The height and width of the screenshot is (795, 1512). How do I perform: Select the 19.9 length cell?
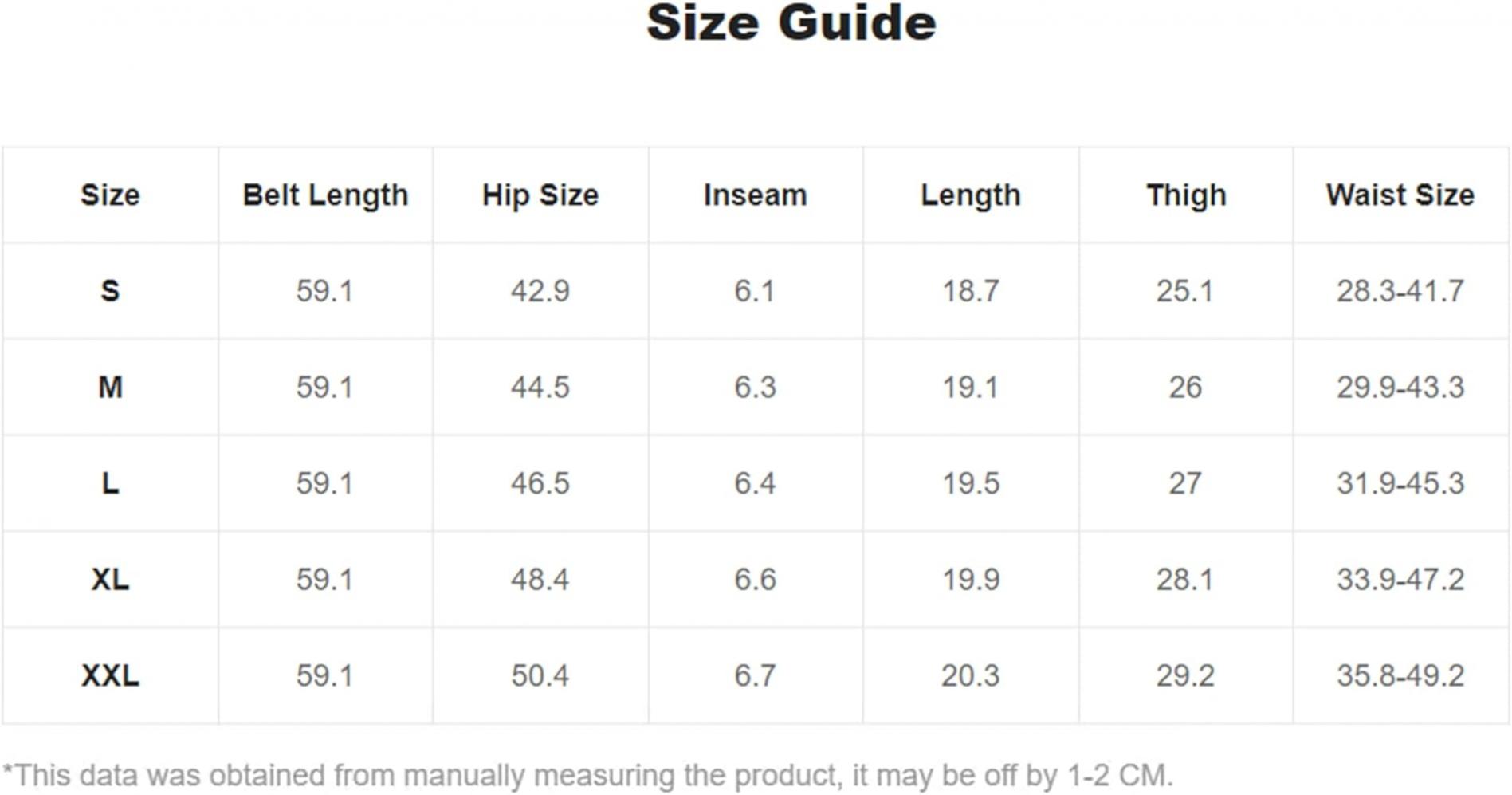971,580
